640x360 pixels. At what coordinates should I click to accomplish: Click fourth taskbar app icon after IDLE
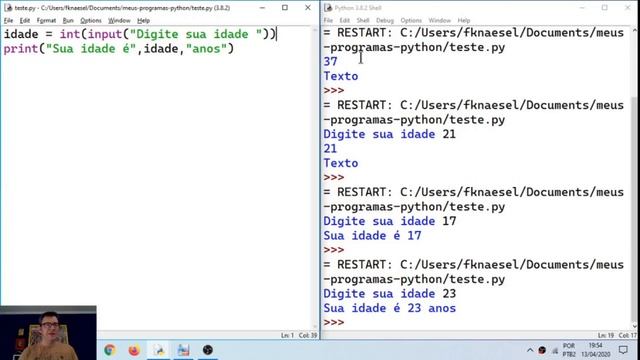[183, 350]
